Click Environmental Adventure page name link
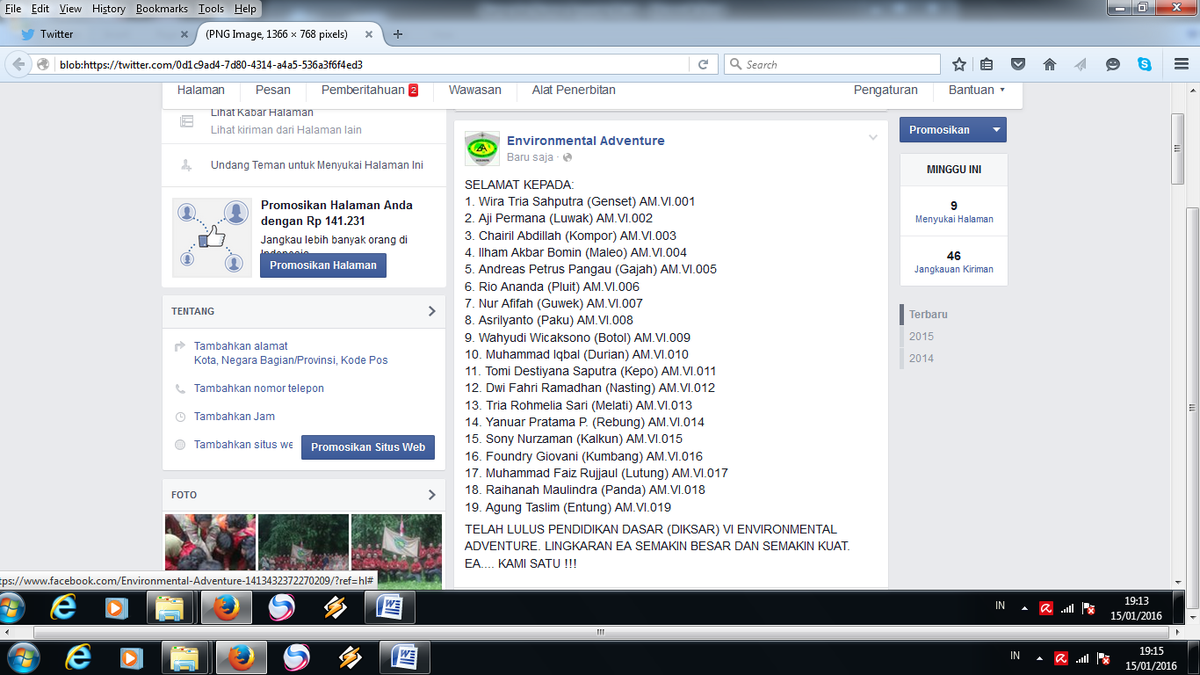The height and width of the screenshot is (675, 1200). click(585, 141)
